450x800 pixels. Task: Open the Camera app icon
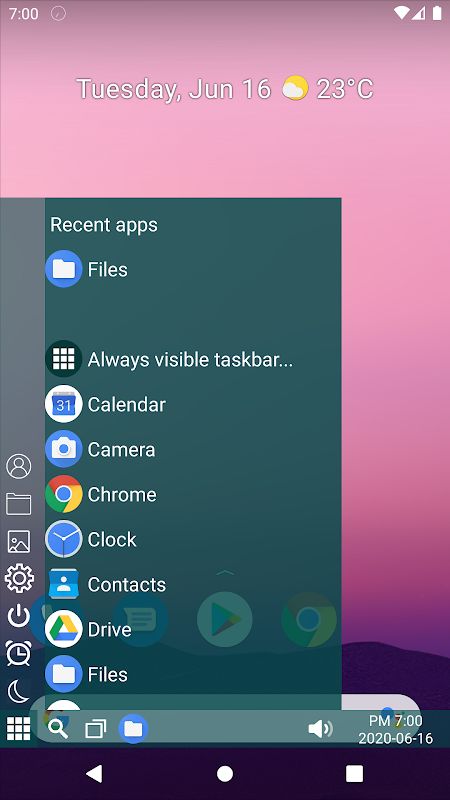point(64,448)
